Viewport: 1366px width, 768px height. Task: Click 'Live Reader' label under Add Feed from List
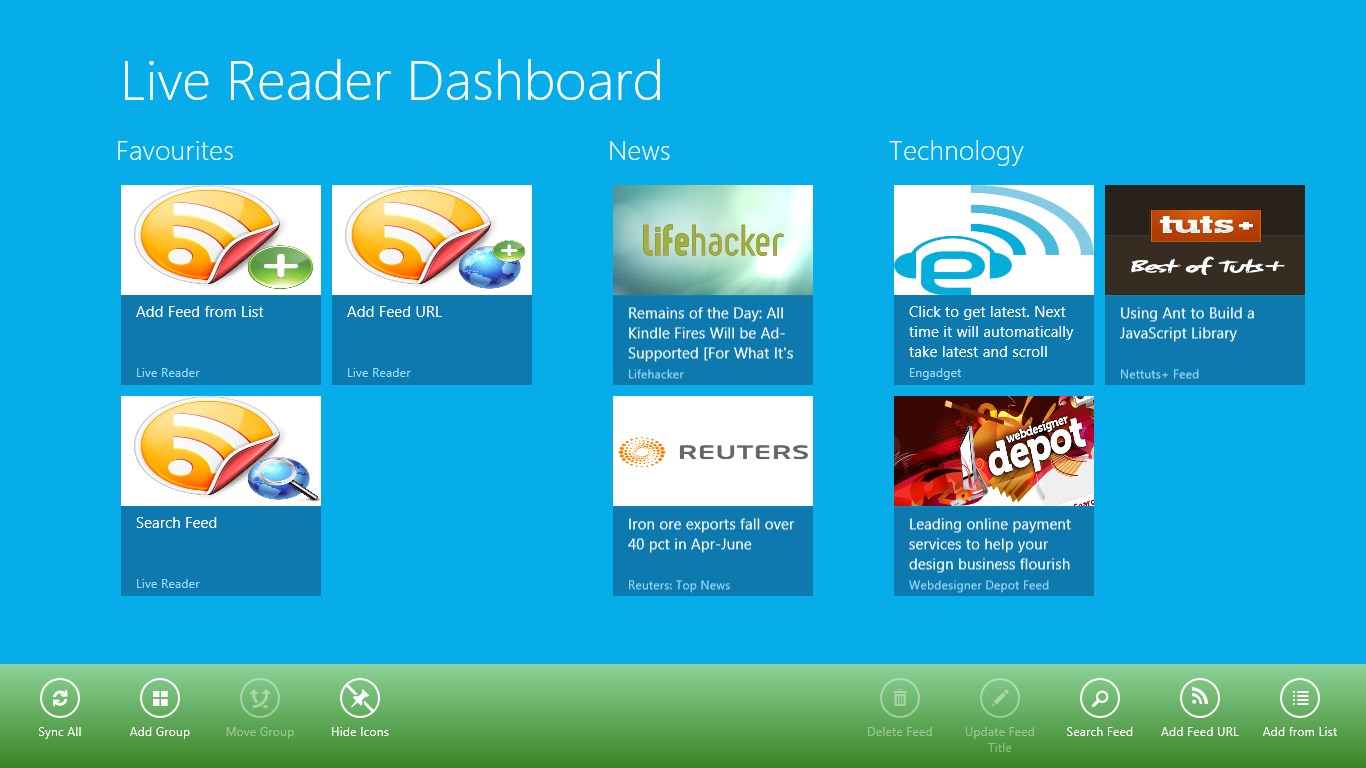click(168, 373)
